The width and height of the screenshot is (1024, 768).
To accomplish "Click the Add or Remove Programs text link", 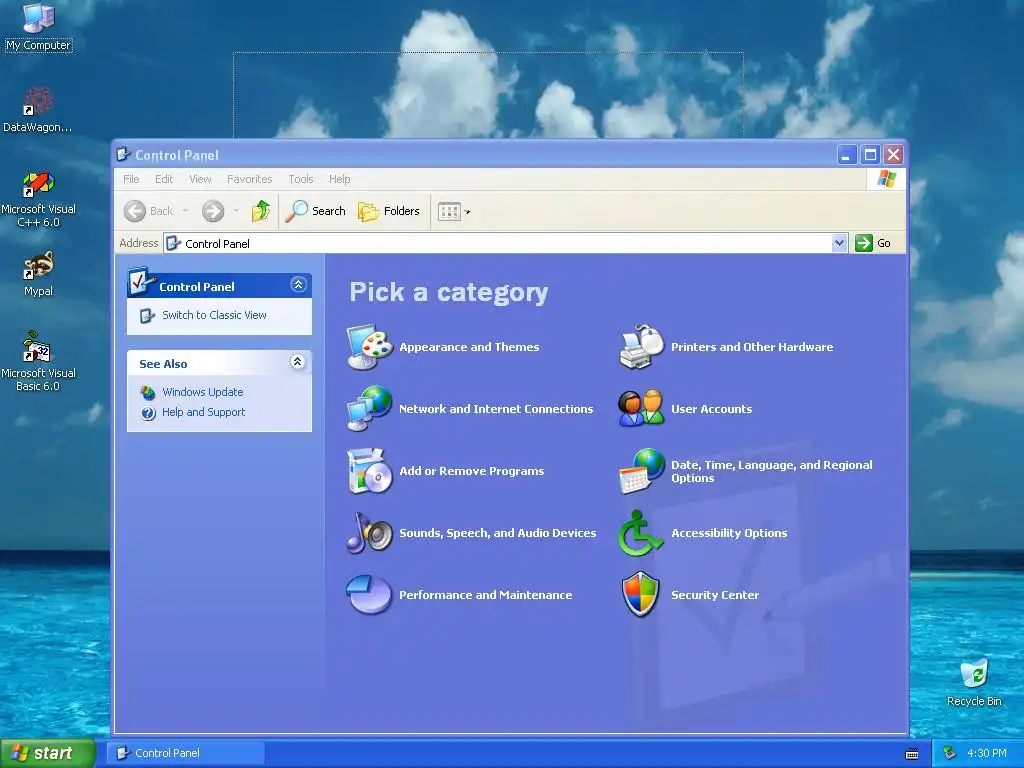I will point(472,471).
